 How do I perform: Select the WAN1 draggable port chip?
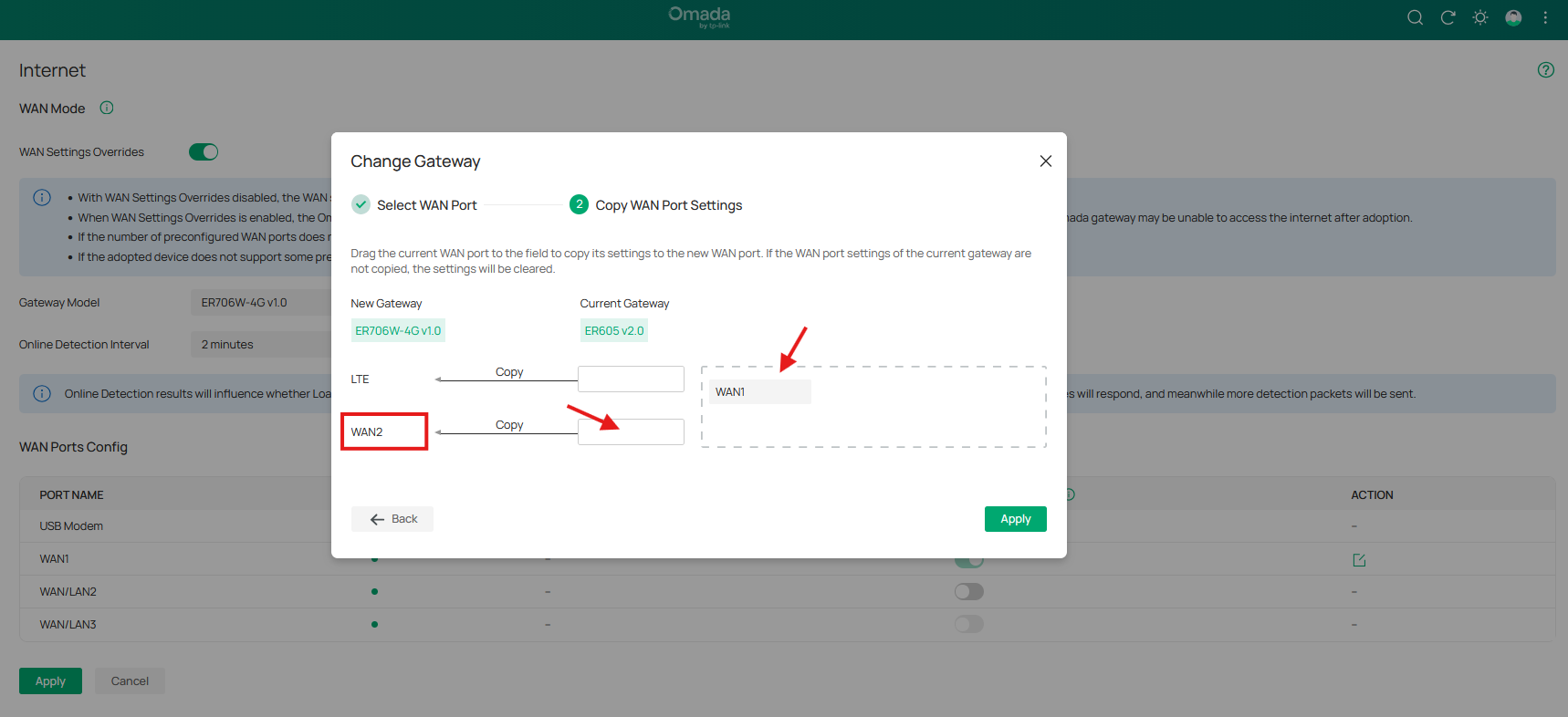[x=760, y=391]
